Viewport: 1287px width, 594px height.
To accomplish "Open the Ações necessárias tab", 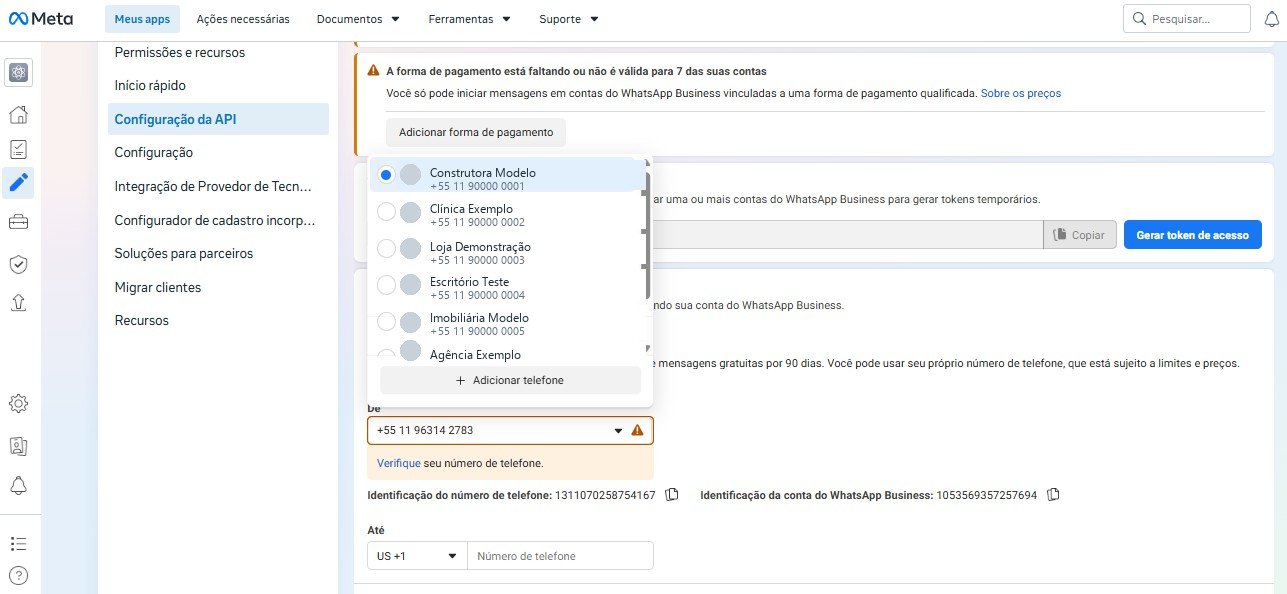I will (243, 19).
